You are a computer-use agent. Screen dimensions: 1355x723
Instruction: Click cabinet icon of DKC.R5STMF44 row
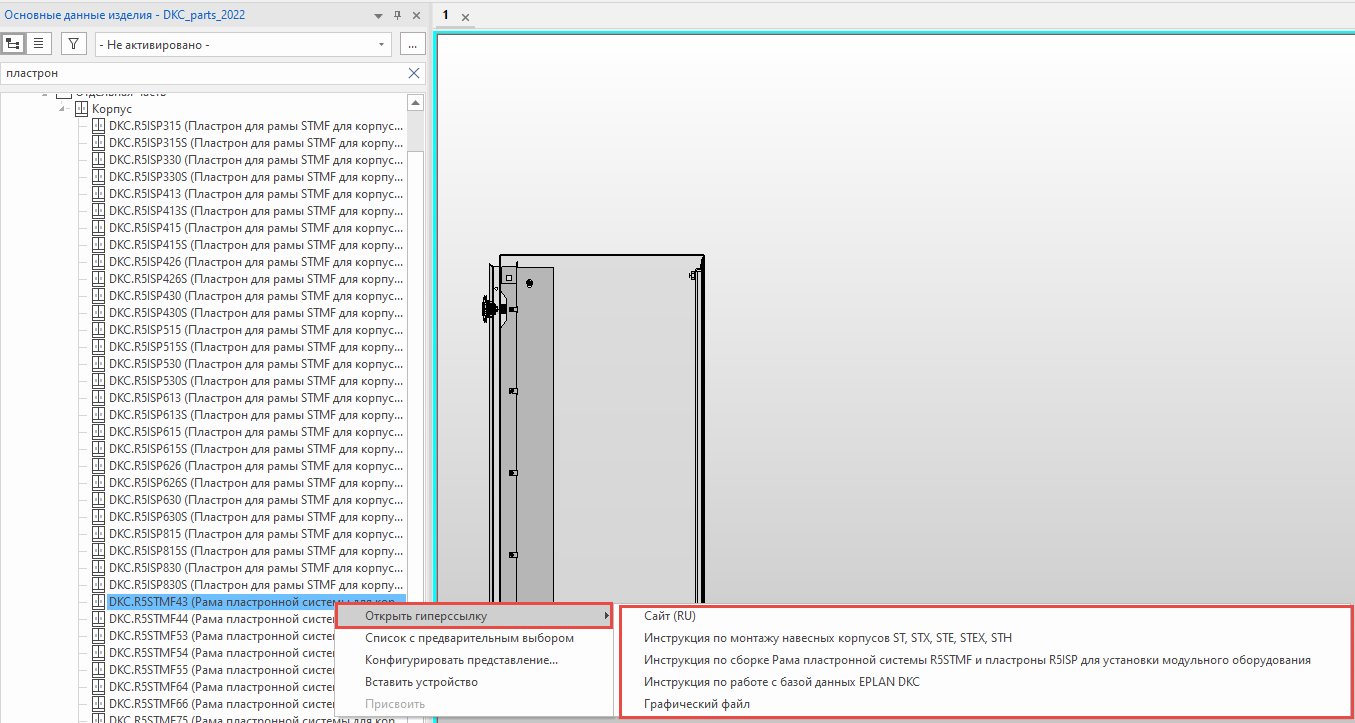98,619
